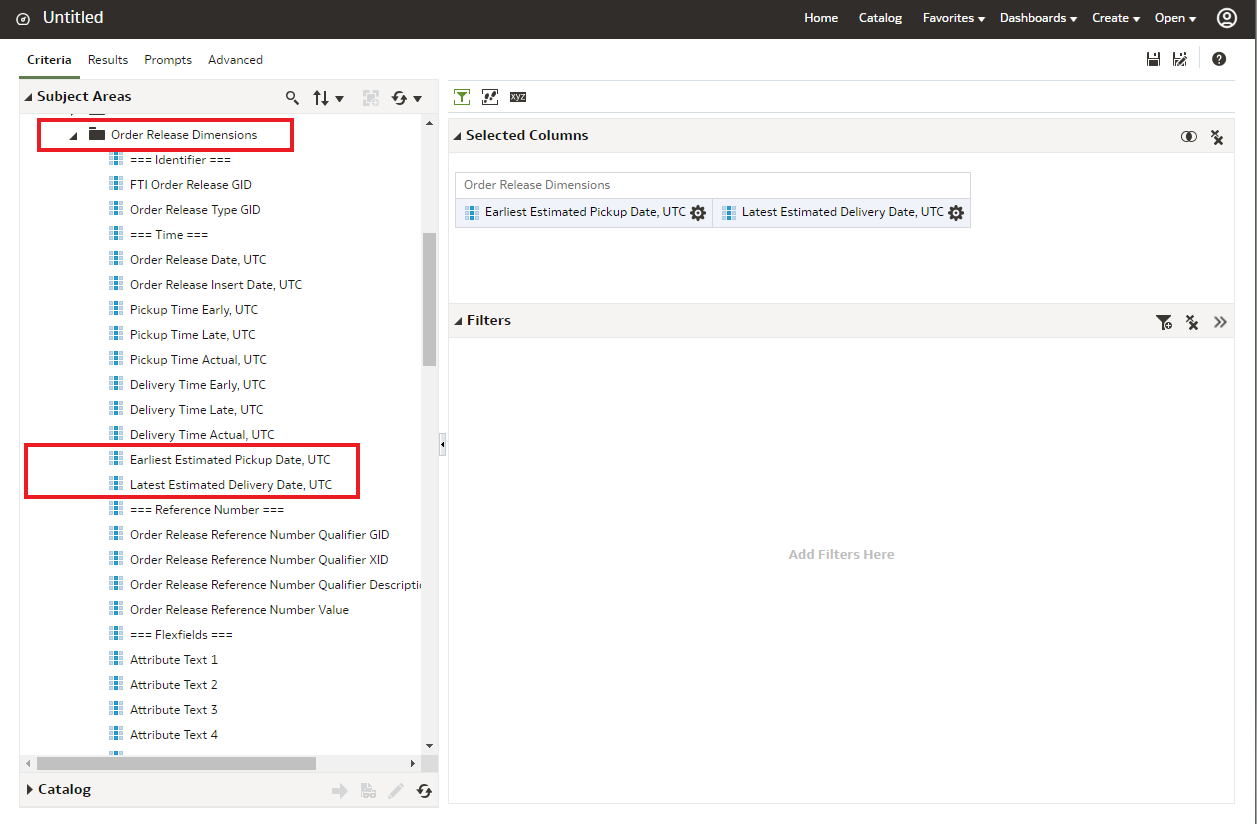This screenshot has height=824, width=1257.
Task: Open the Favorites menu
Action: 954,18
